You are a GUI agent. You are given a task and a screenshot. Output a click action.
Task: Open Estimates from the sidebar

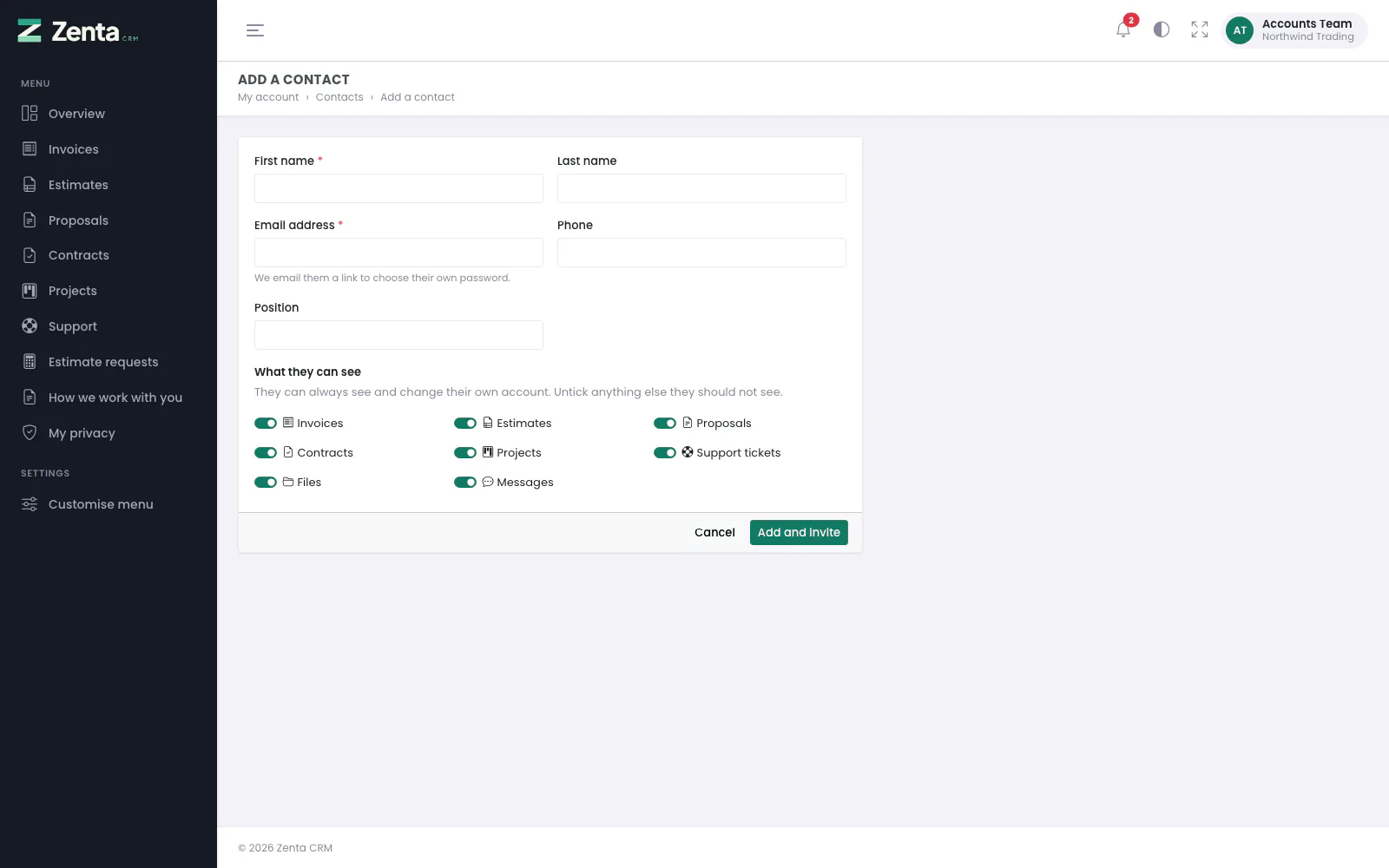pyautogui.click(x=109, y=185)
